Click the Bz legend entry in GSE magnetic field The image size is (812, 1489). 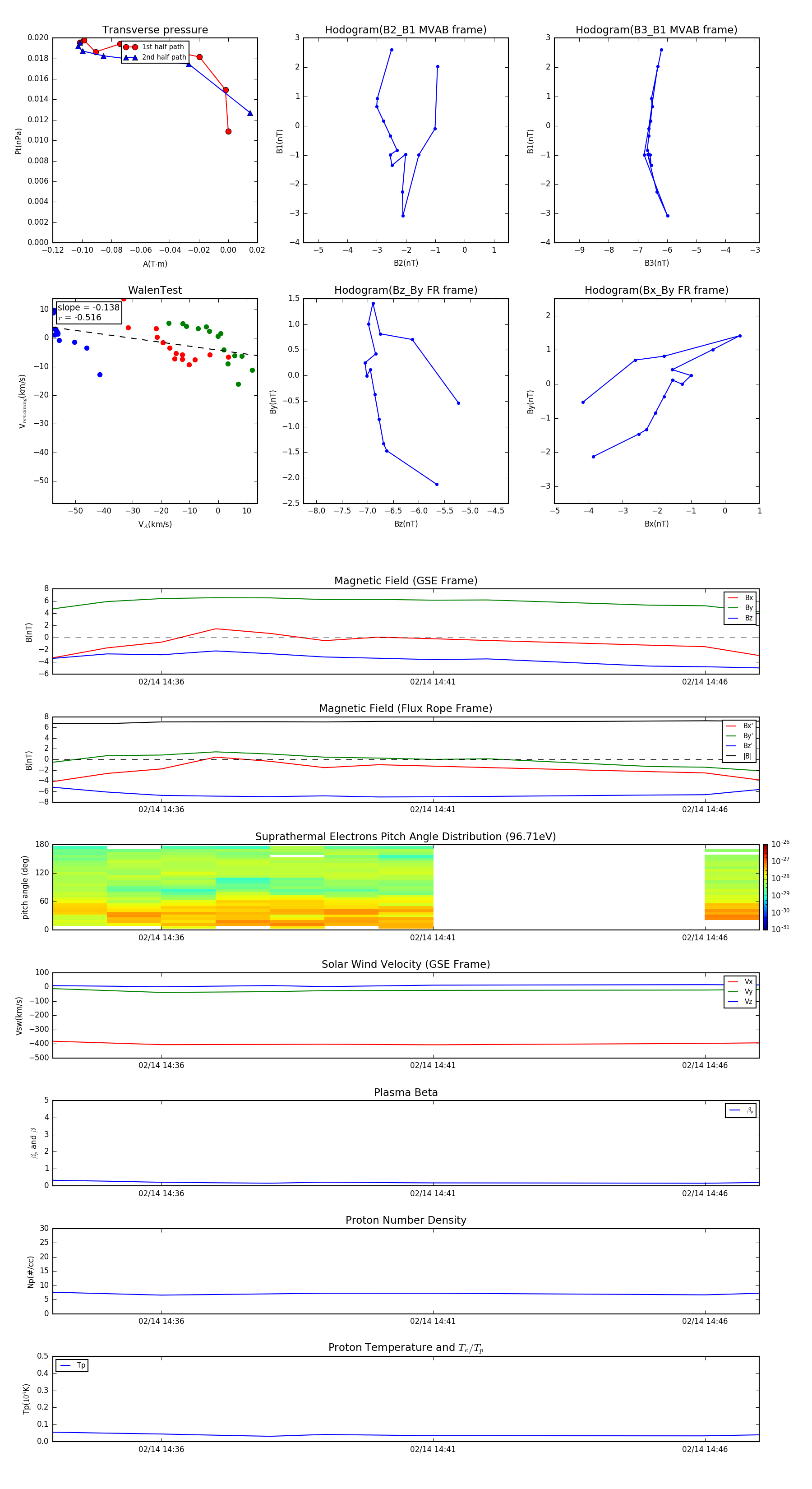click(x=740, y=619)
